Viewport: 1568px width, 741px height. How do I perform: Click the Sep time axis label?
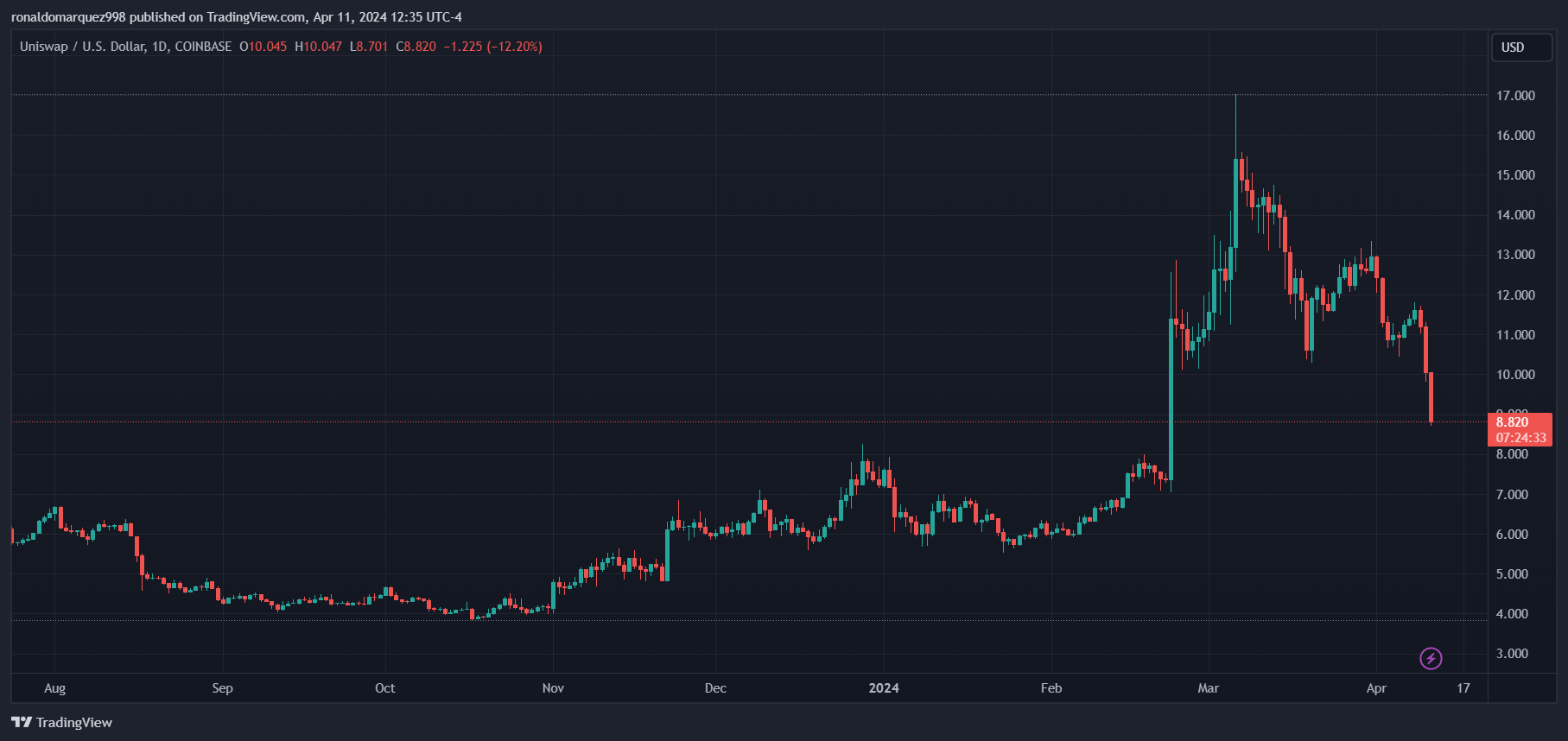pyautogui.click(x=222, y=688)
